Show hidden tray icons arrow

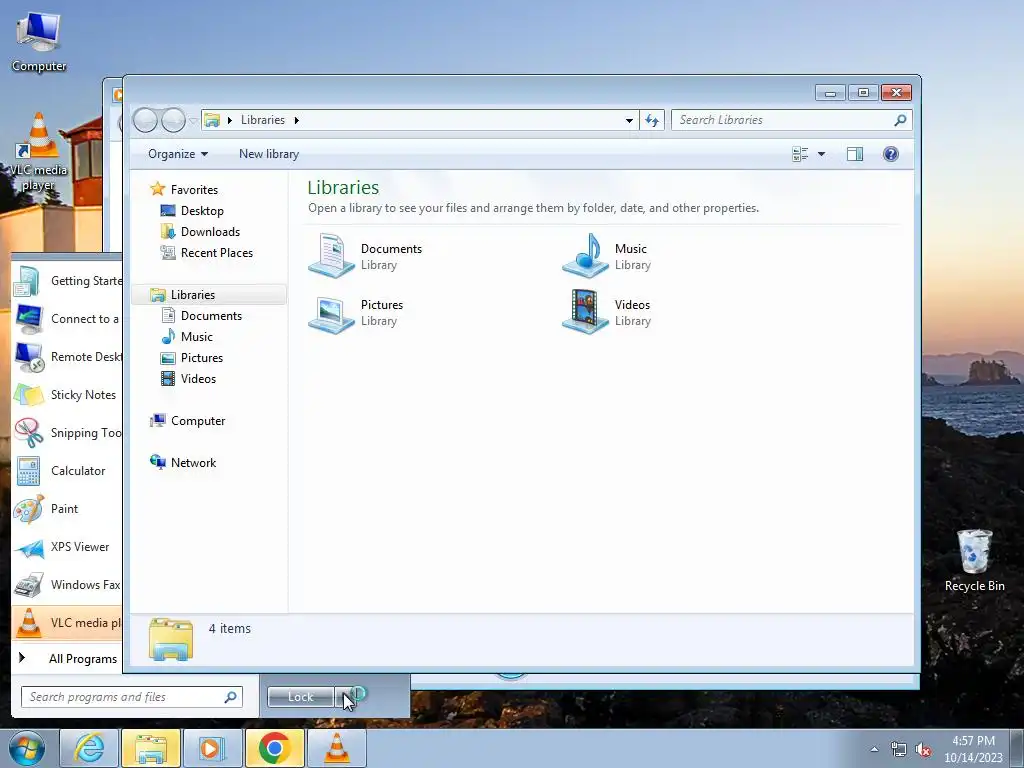[x=874, y=750]
